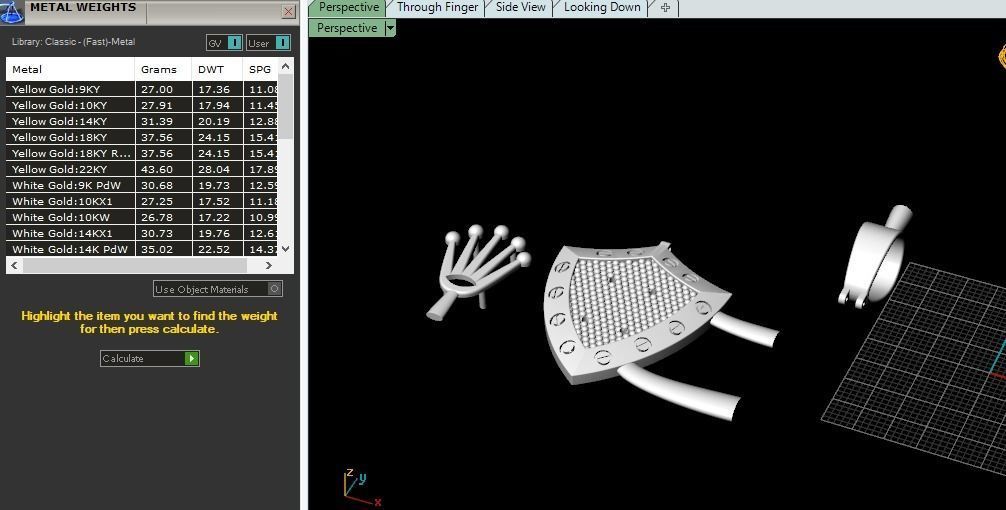Click the Library: Classic - (Fast)-Metal label
Screen dimensions: 1006x510
pos(73,42)
